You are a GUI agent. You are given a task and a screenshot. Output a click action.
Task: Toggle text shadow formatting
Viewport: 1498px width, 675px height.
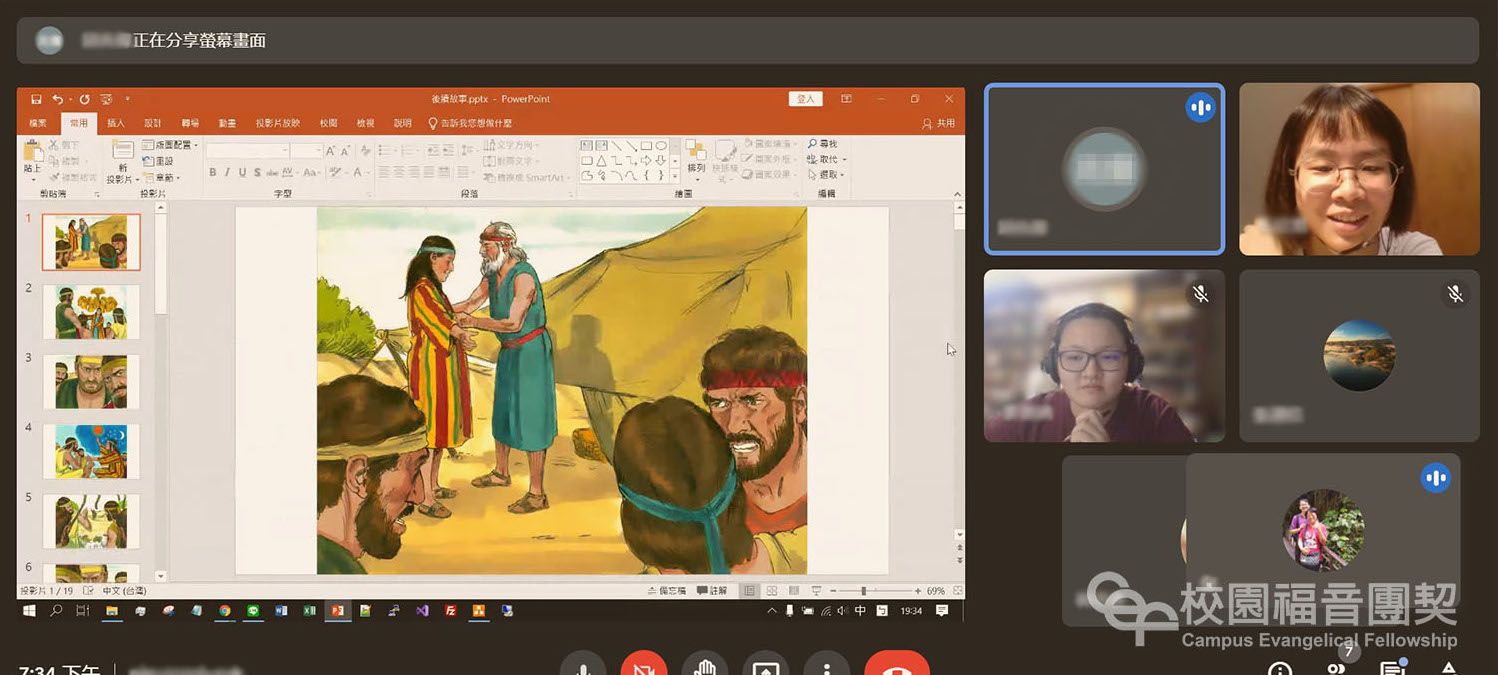(x=258, y=173)
